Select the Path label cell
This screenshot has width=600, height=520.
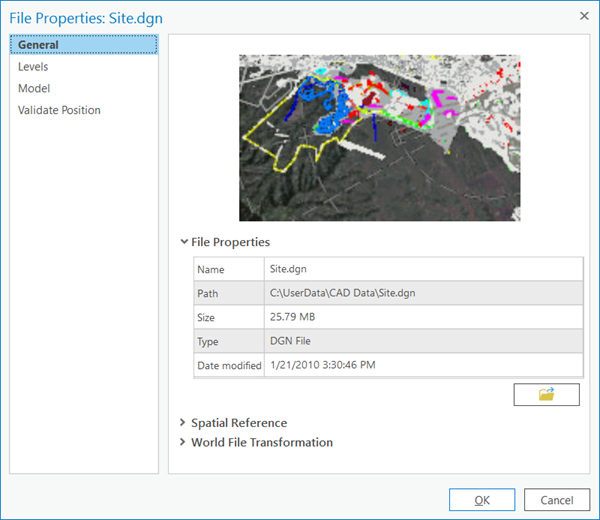[229, 293]
